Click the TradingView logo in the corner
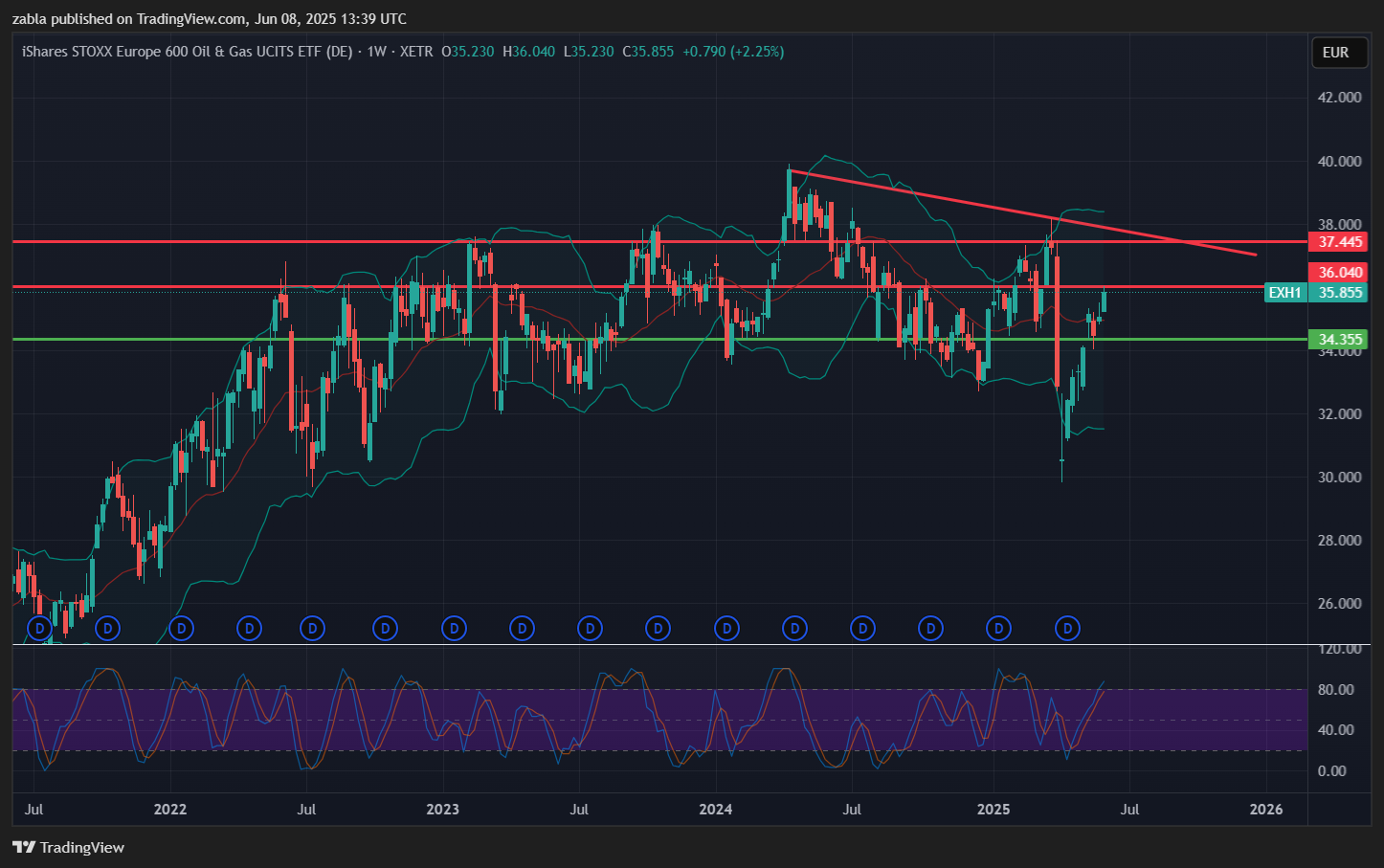Image resolution: width=1384 pixels, height=868 pixels. 68,847
